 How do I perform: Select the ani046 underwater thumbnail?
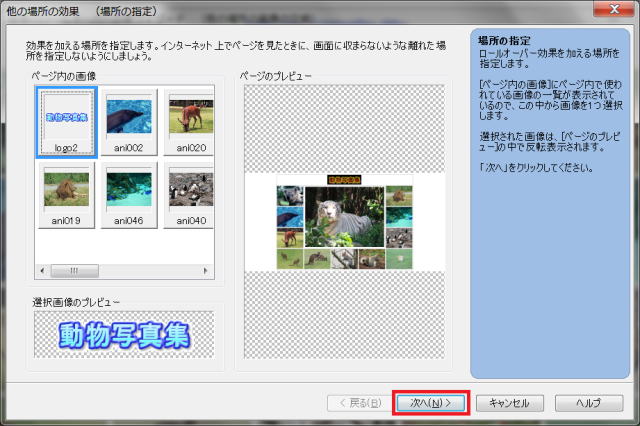(129, 195)
